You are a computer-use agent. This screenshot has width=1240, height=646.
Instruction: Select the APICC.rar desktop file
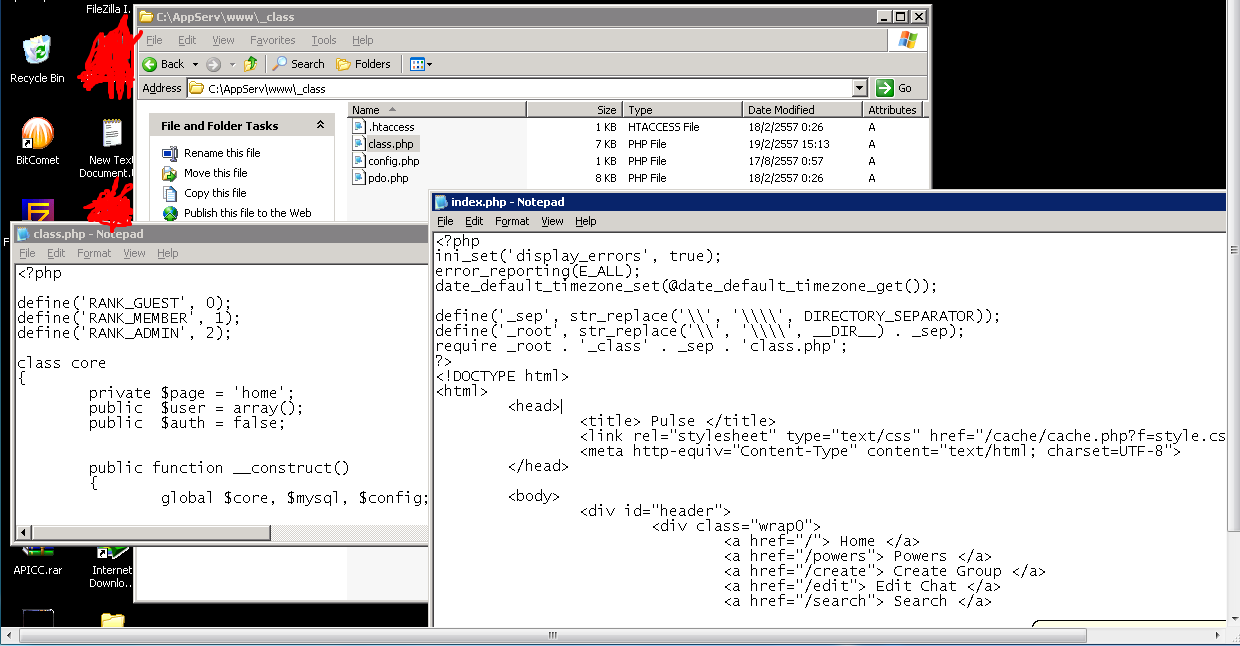click(38, 562)
